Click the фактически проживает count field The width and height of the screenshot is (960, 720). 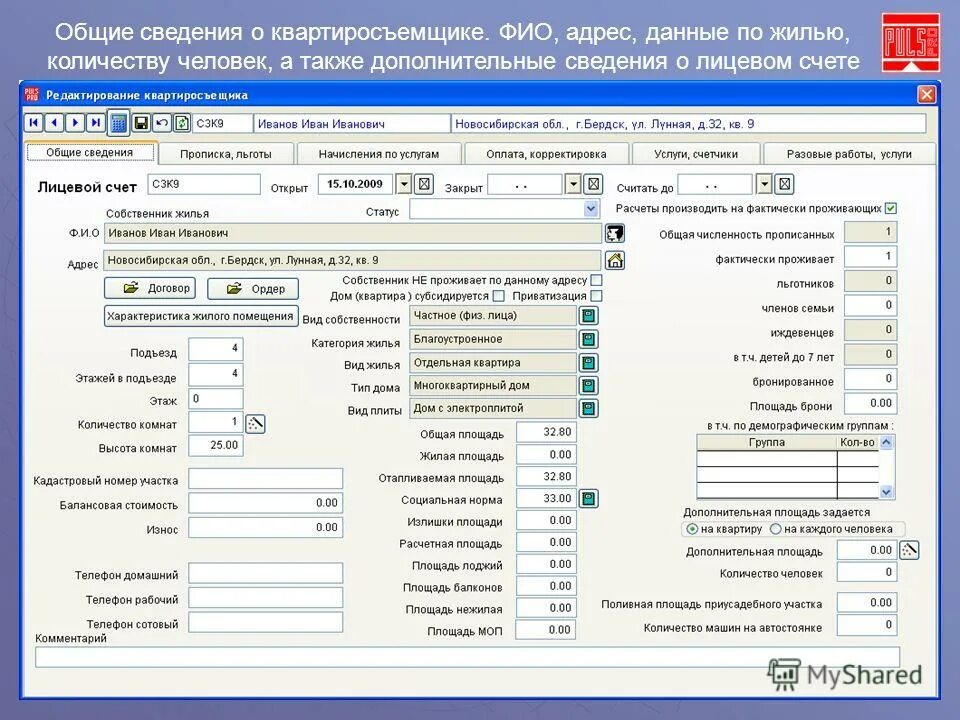click(x=870, y=257)
